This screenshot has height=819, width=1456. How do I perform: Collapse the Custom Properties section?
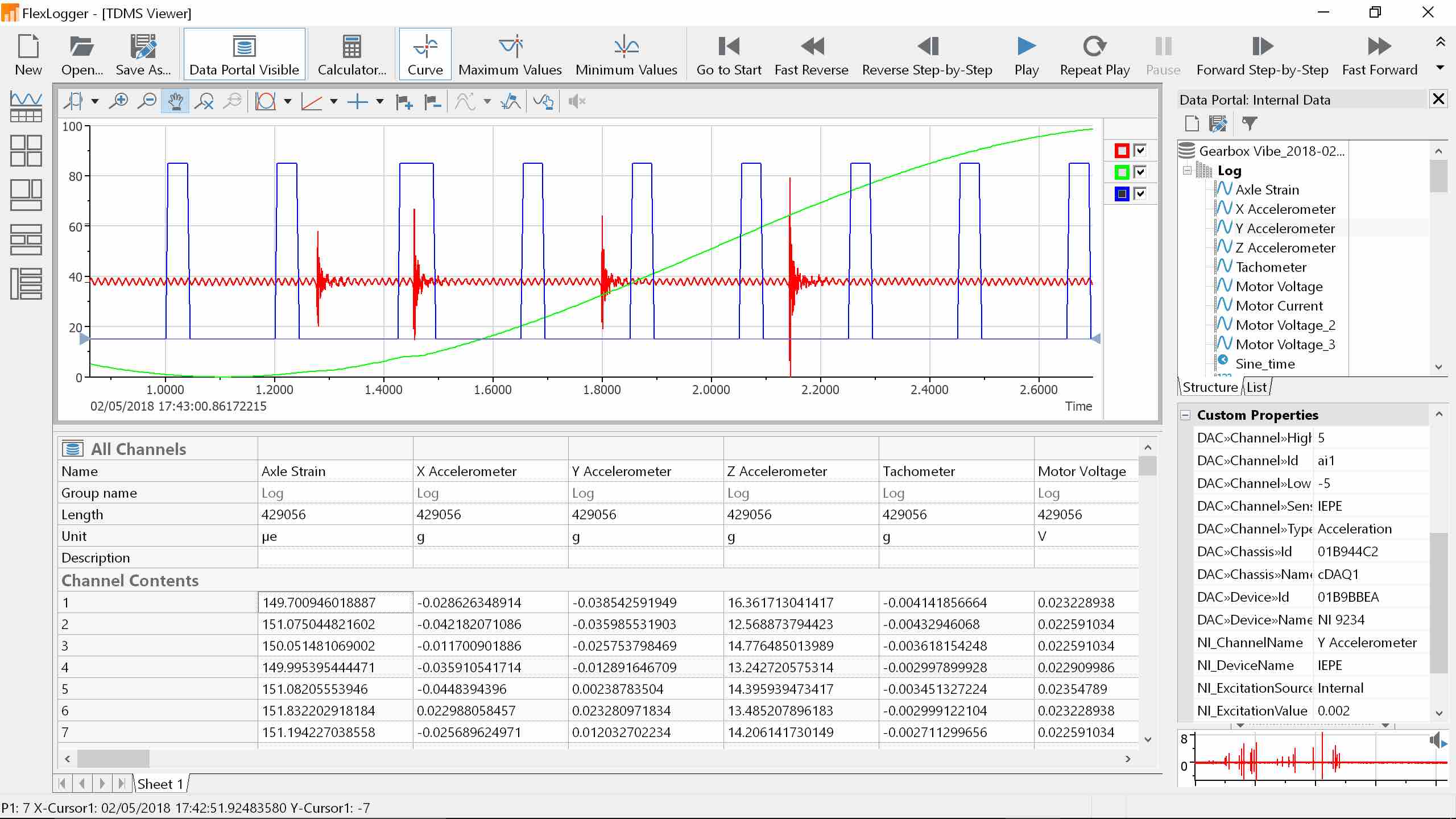tap(1185, 415)
